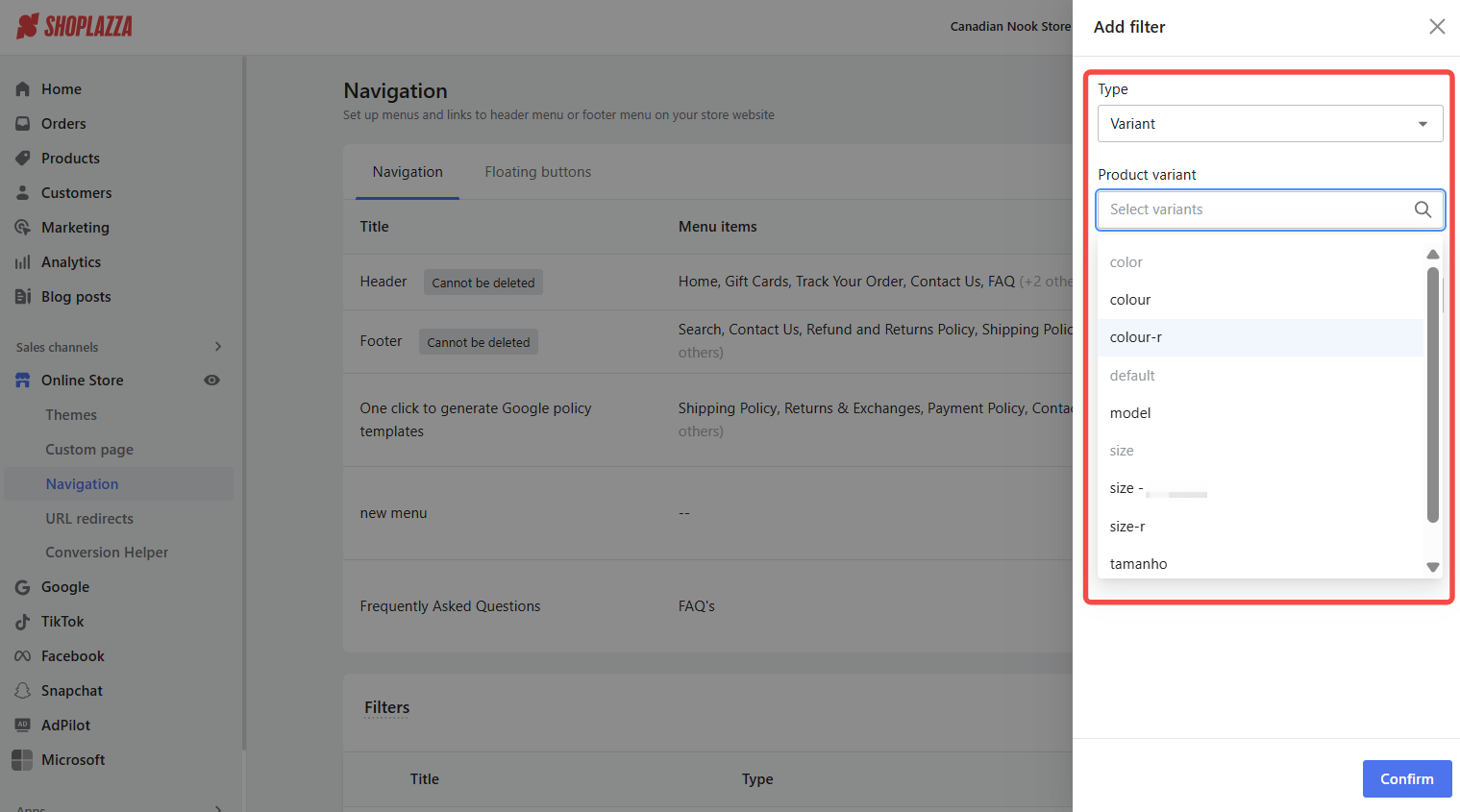The height and width of the screenshot is (812, 1460).
Task: Click the greyed 'size' variant option
Action: (1260, 450)
